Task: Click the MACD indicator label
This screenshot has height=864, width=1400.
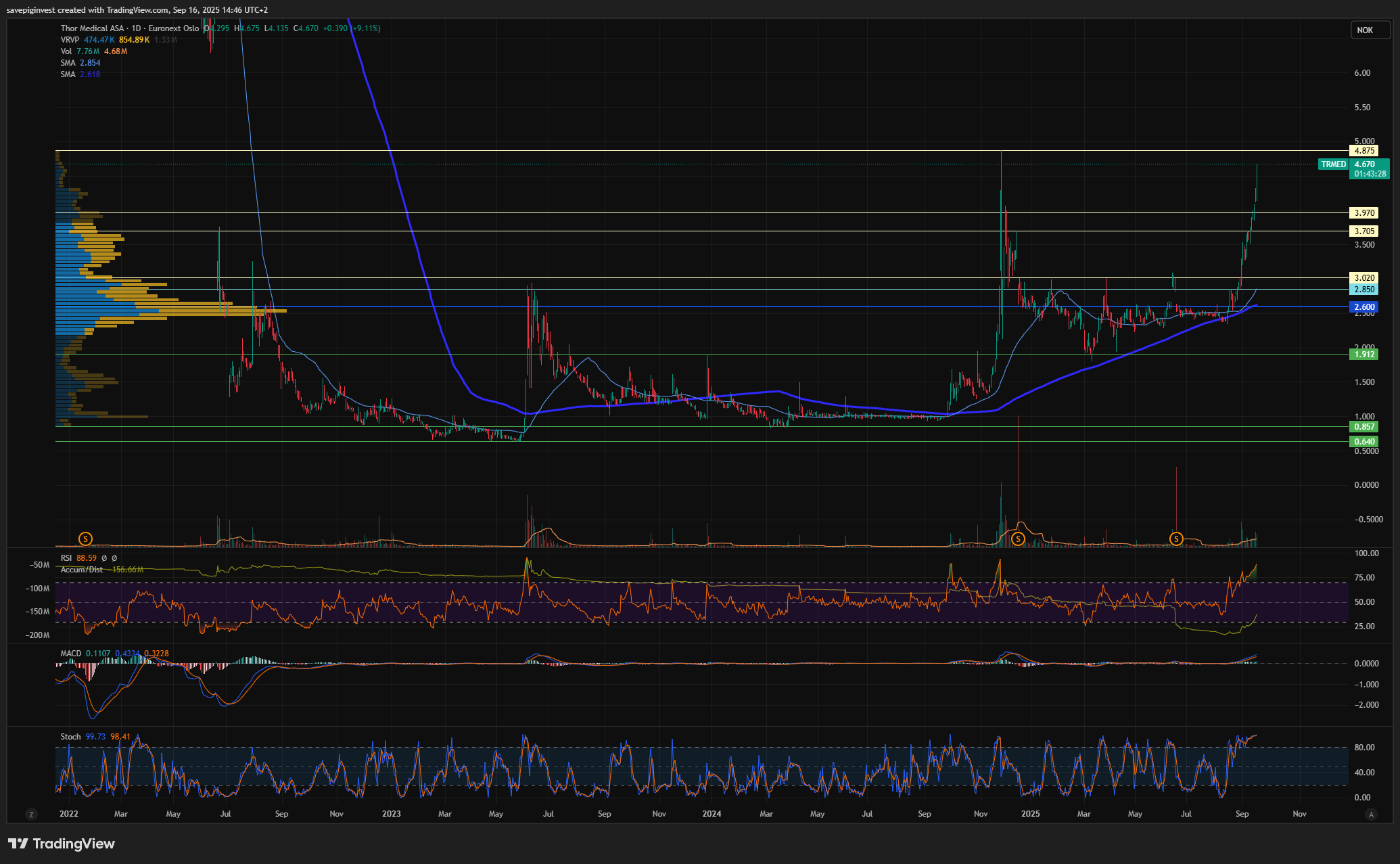Action: pyautogui.click(x=70, y=654)
